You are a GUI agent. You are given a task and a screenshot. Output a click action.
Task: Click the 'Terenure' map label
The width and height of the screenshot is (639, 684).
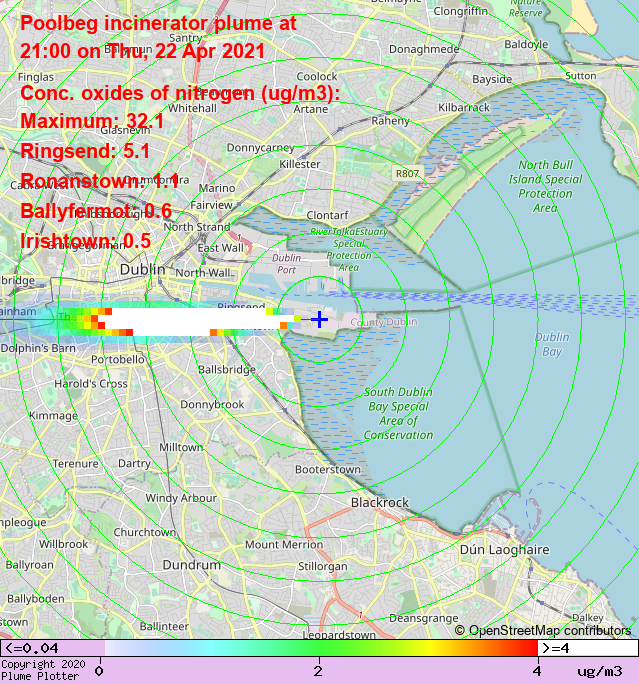coord(75,463)
